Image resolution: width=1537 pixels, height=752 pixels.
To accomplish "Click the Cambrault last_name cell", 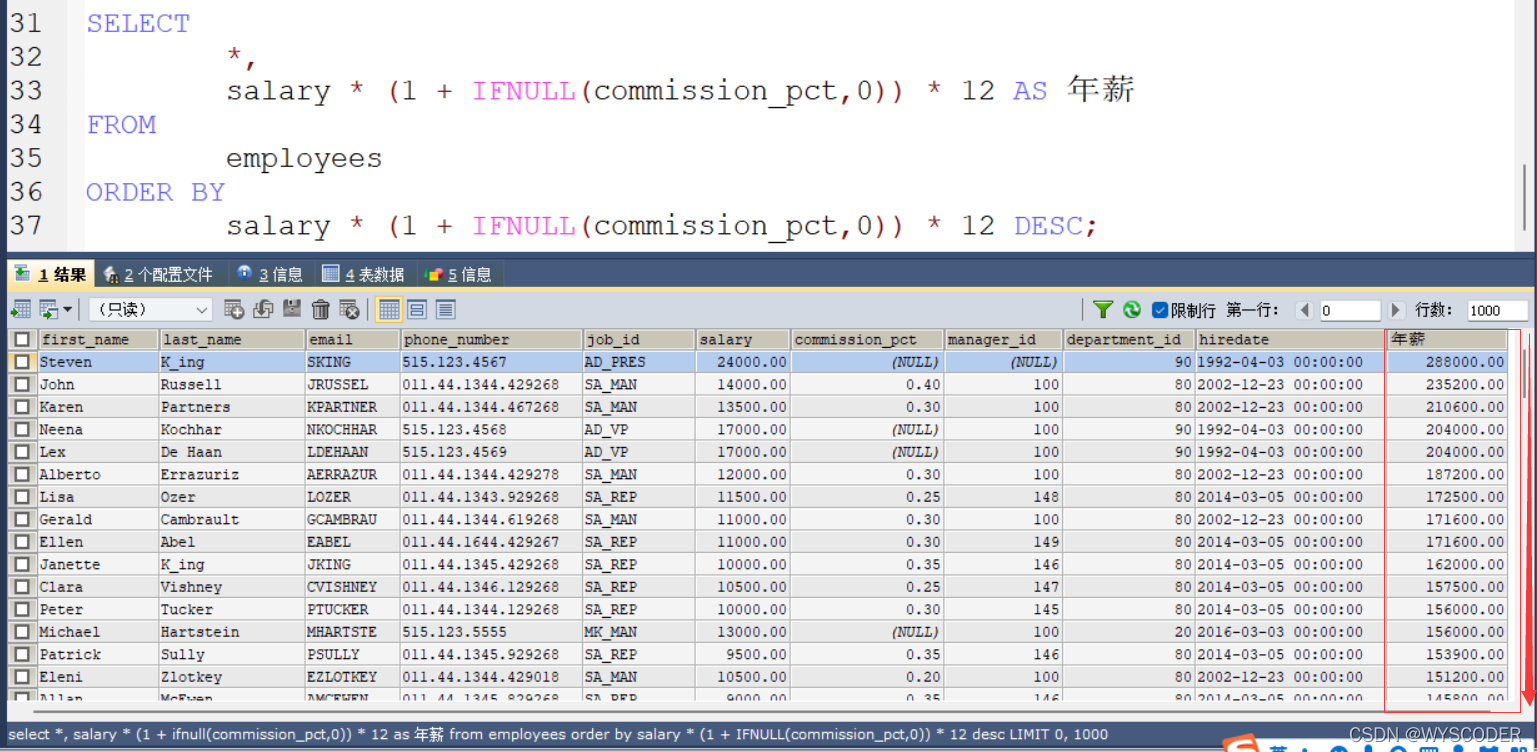I will [232, 520].
